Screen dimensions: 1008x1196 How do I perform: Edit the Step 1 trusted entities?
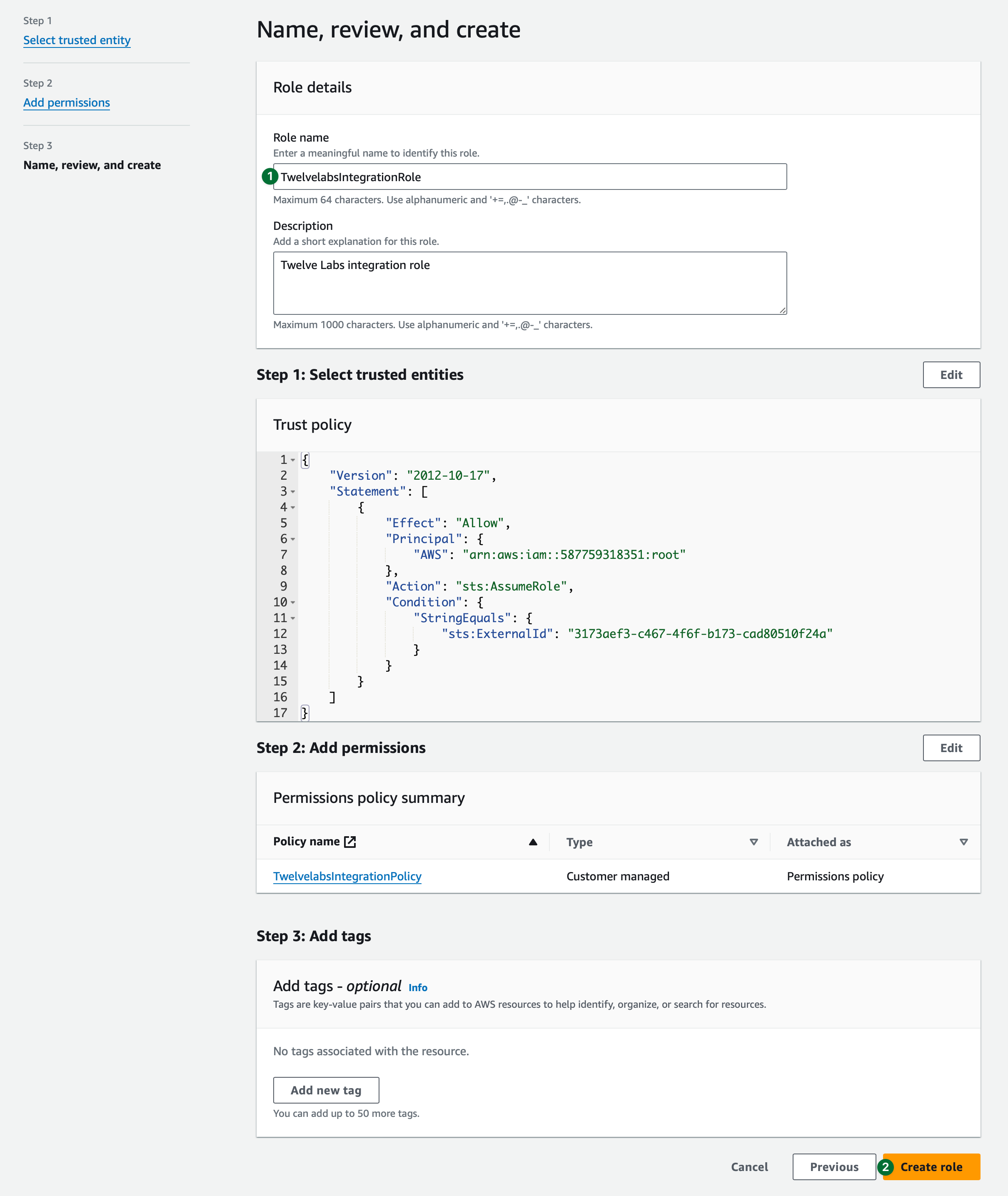pos(951,375)
